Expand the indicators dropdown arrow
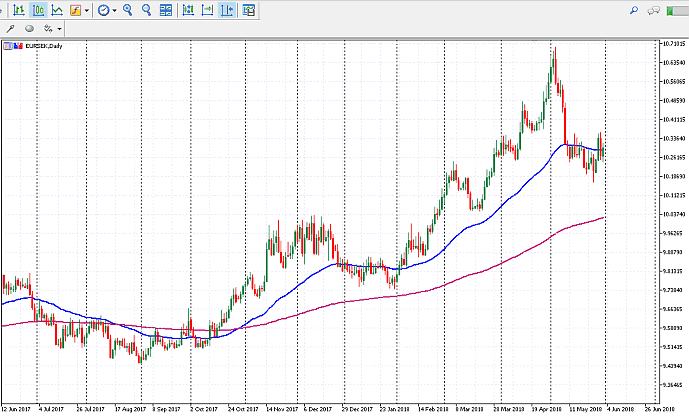 pos(87,10)
